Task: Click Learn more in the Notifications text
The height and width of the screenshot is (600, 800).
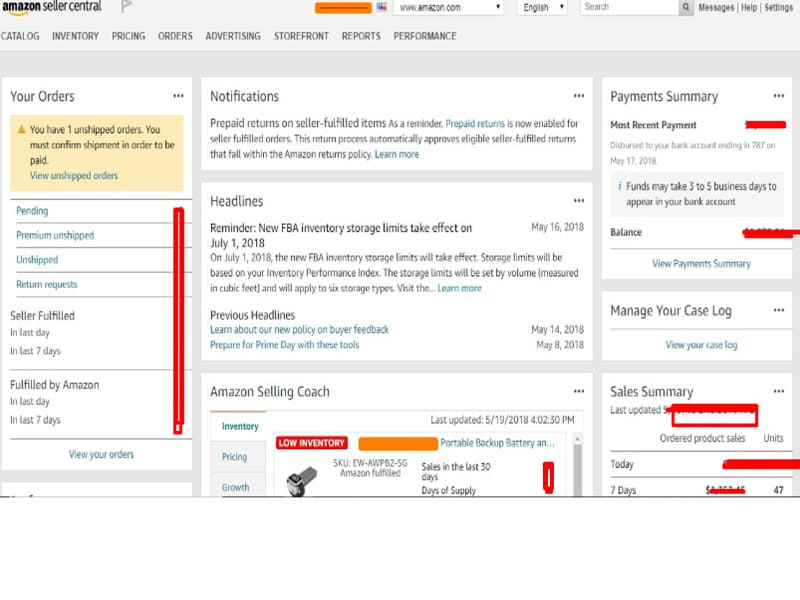Action: click(397, 154)
